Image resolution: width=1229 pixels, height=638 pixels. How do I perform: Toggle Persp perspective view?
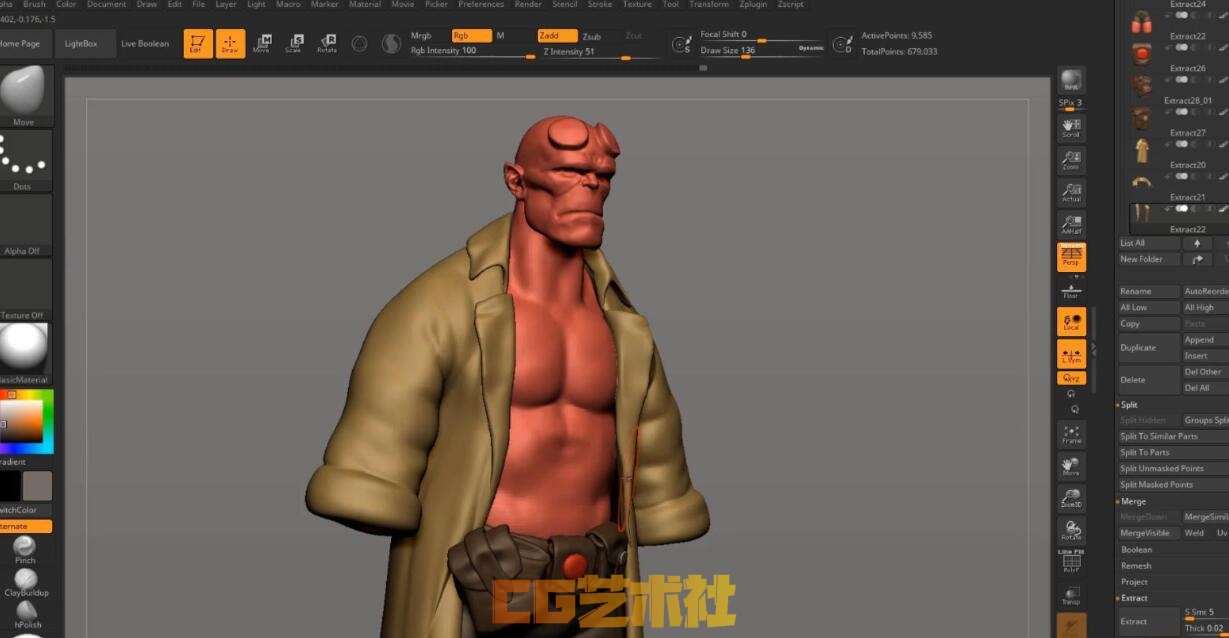point(1071,256)
